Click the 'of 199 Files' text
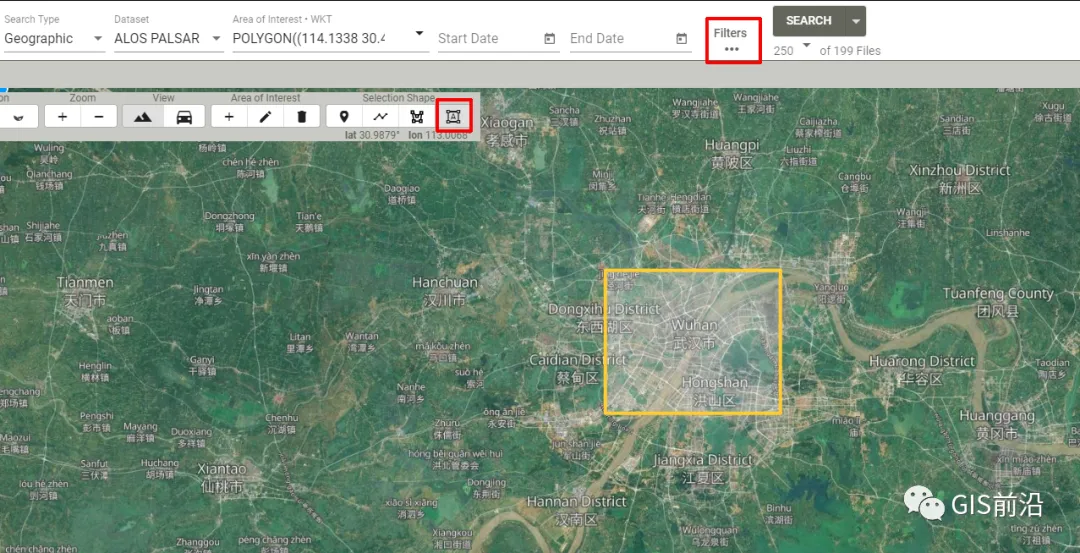 point(850,50)
